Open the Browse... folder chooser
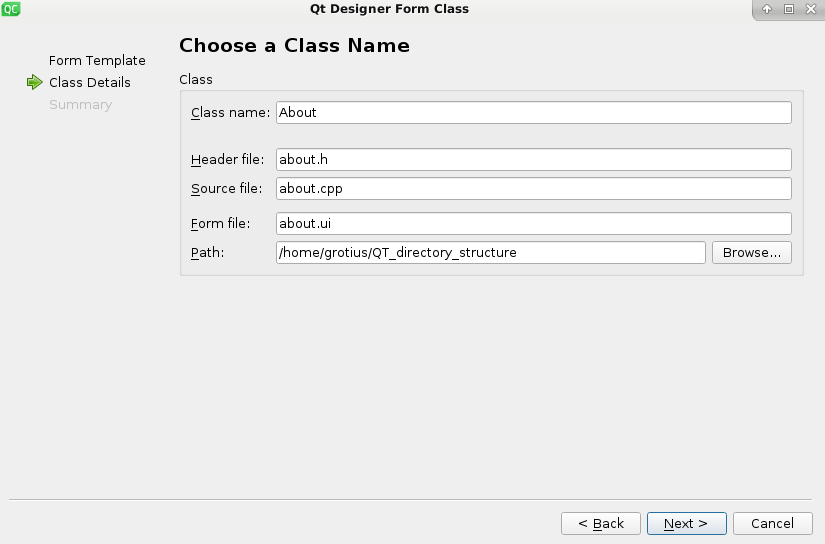Screen dimensions: 825x544 (752, 253)
